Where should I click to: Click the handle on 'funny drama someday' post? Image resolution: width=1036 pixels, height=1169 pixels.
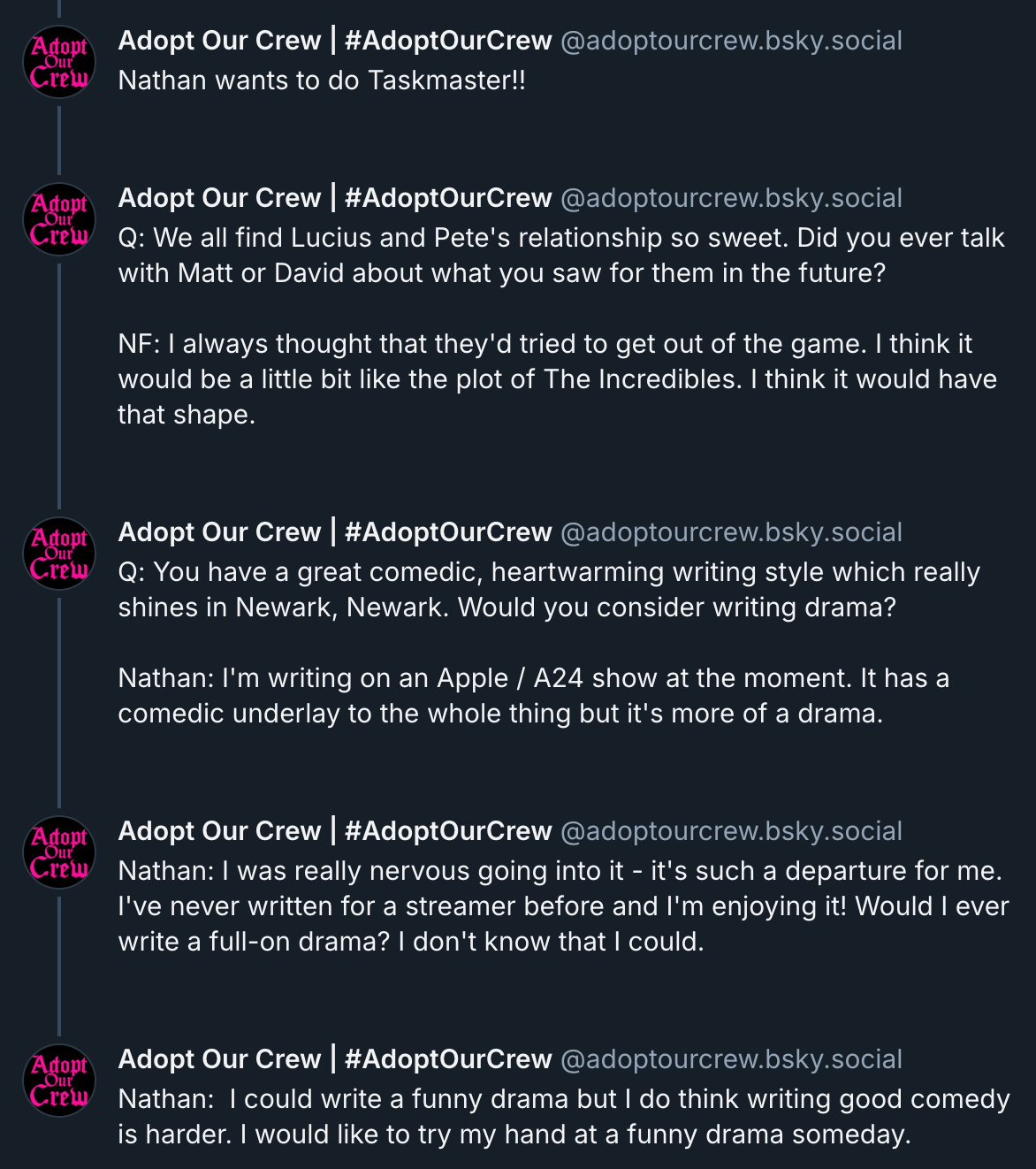731,1059
